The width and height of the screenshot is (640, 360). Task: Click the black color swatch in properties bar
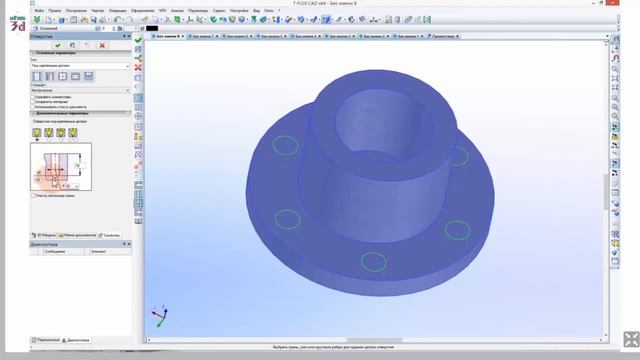(x=152, y=29)
